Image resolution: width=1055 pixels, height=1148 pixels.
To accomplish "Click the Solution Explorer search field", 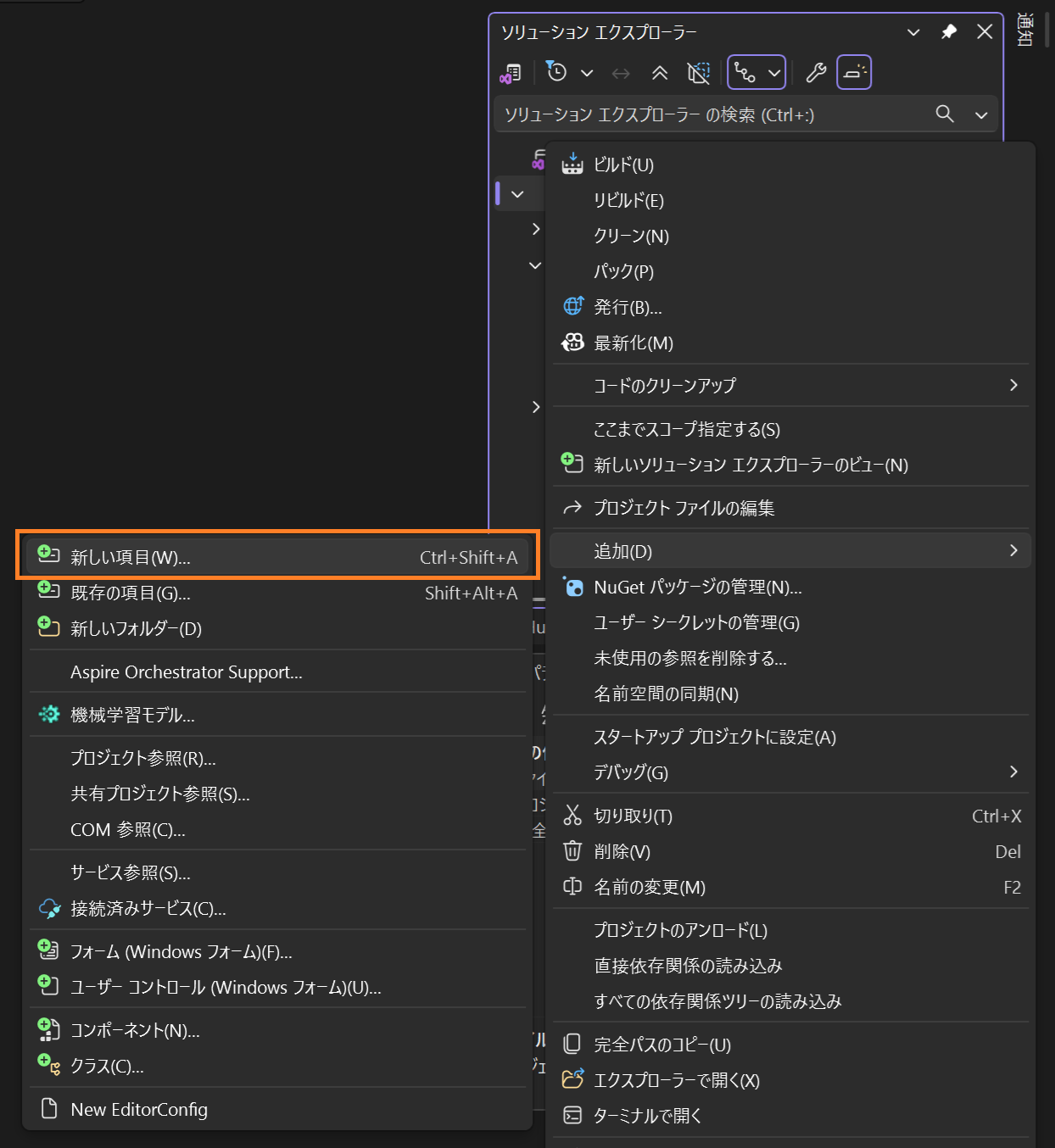I will point(746,114).
